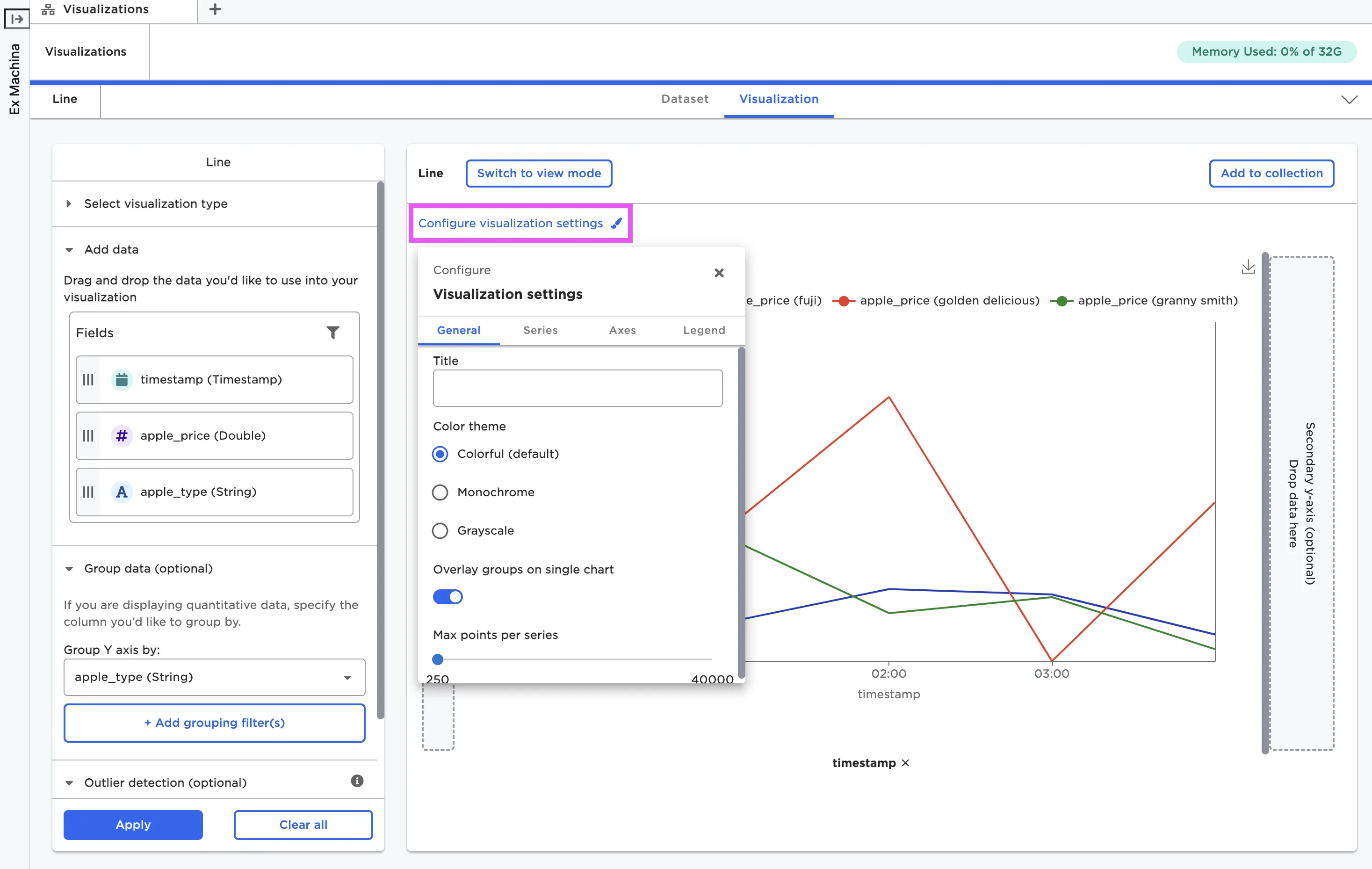Click the Title input field
The width and height of the screenshot is (1372, 869).
(577, 388)
